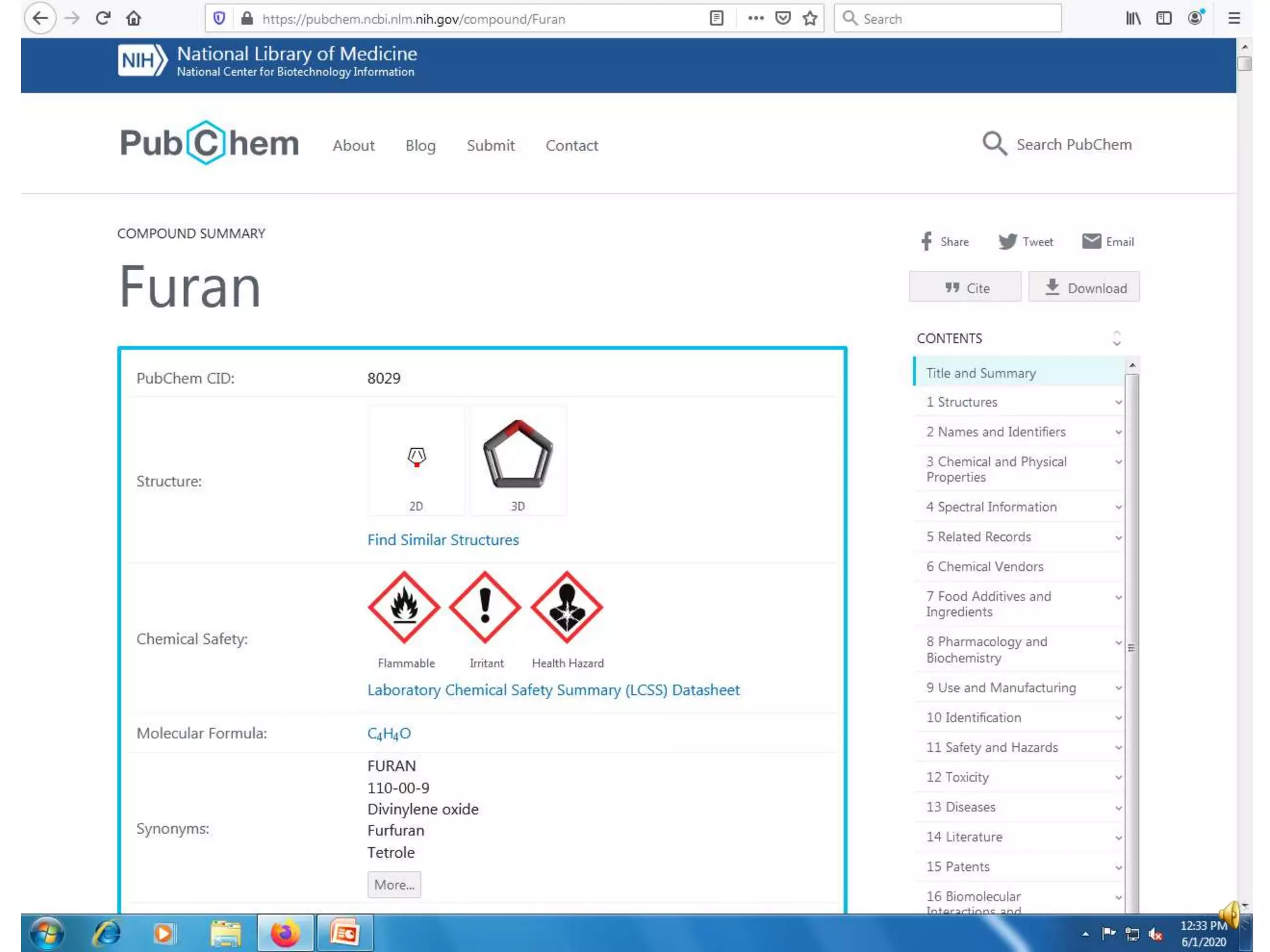Open the About menu item
This screenshot has width=1270, height=952.
coord(353,146)
